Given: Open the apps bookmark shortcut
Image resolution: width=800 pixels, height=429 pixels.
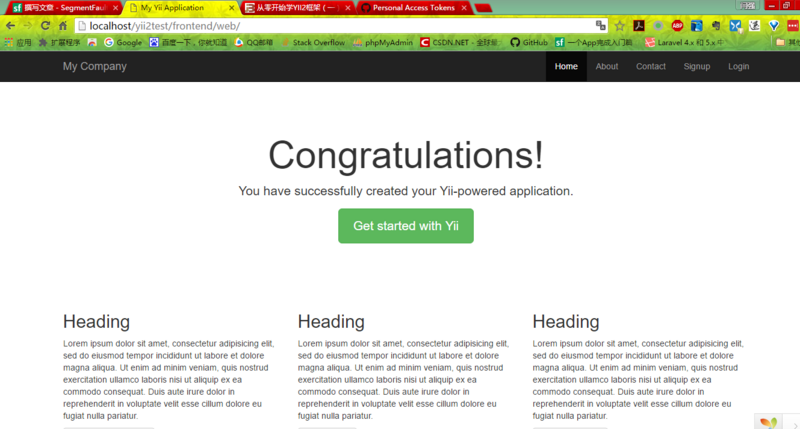Looking at the screenshot, I should (x=17, y=42).
